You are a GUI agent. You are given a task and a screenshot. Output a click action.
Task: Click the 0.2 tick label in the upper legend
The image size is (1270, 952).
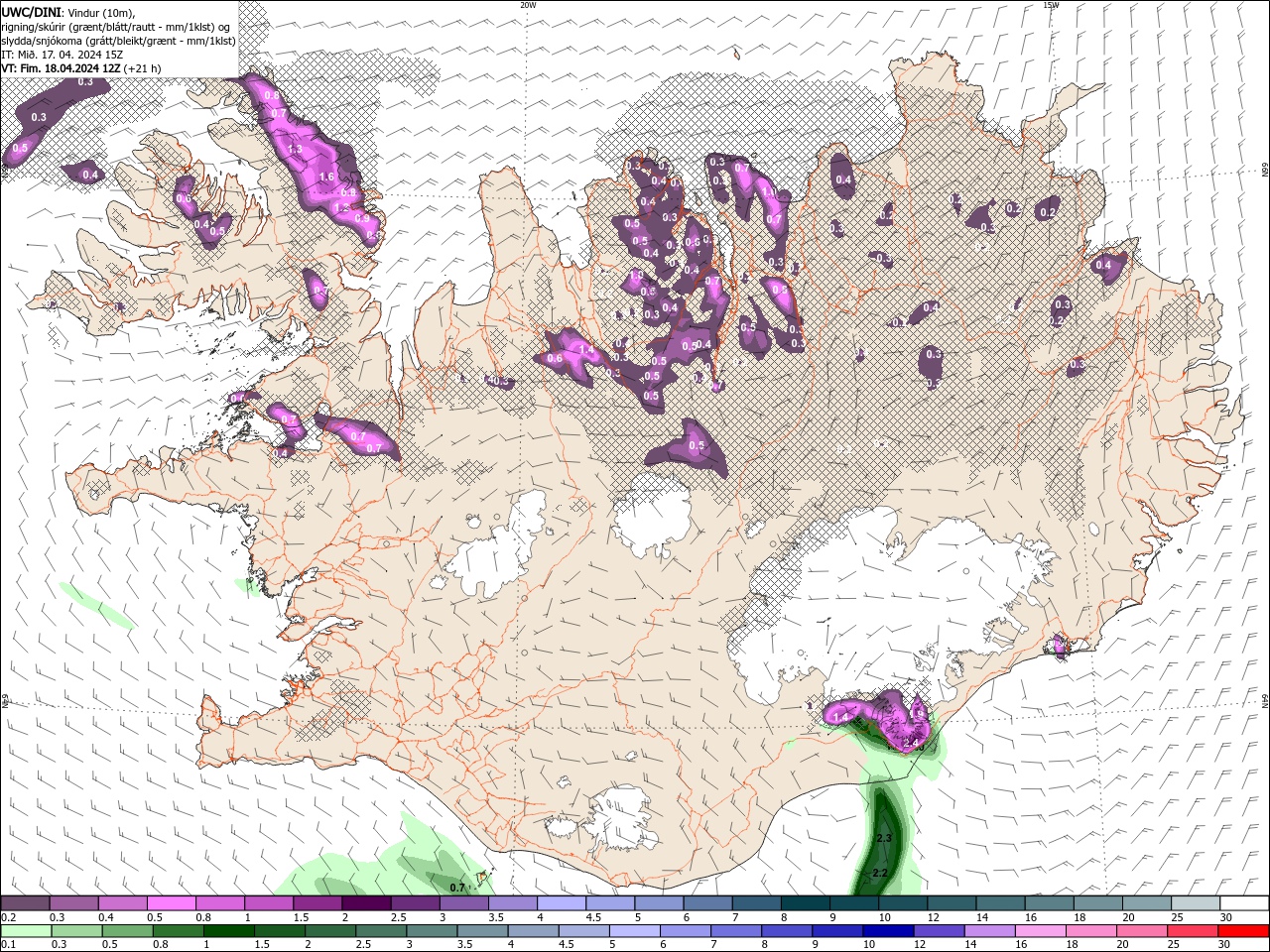[7, 917]
